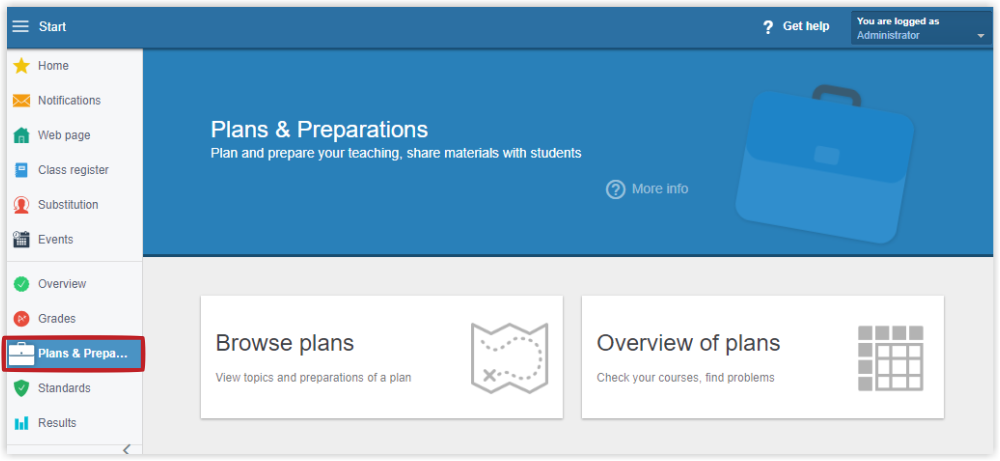Open the Start menu label
Screen dimensions: 1000x461
[x=52, y=27]
